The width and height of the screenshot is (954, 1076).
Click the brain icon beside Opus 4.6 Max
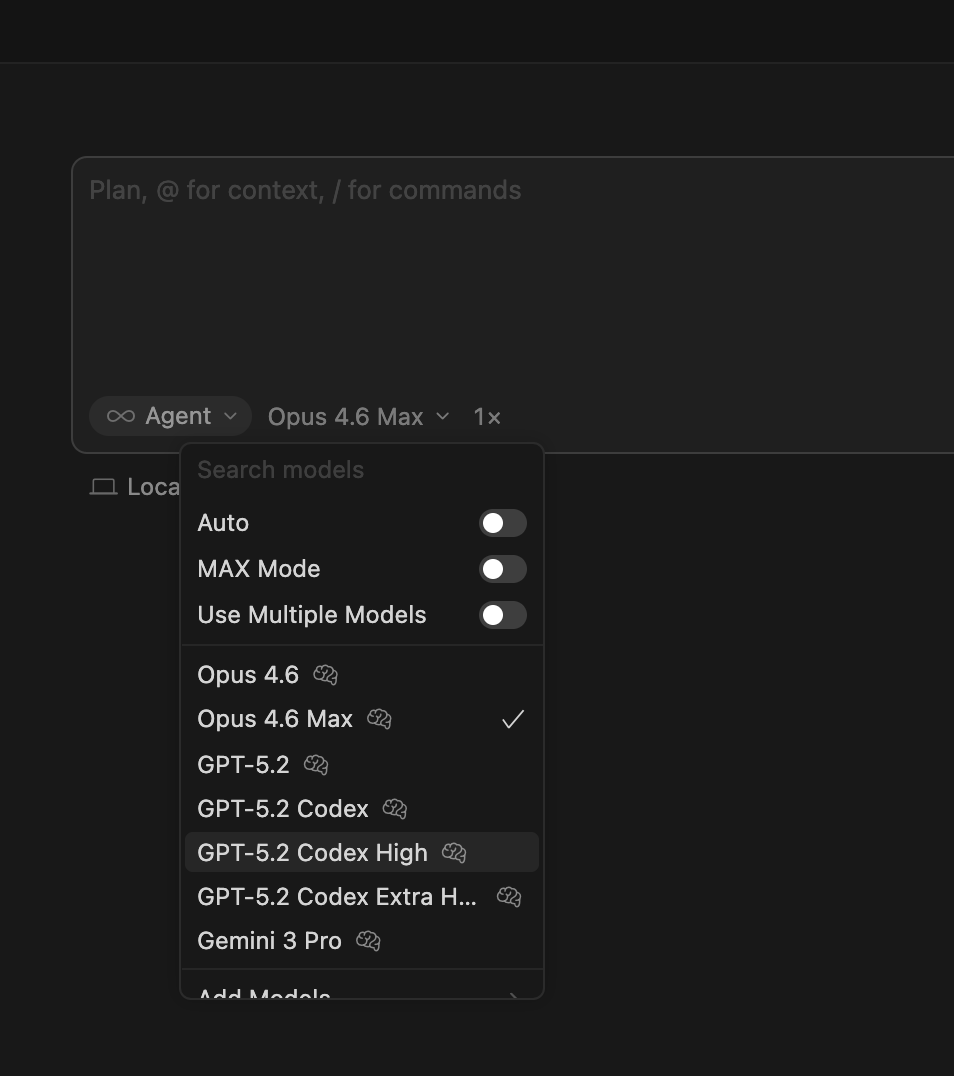(379, 719)
